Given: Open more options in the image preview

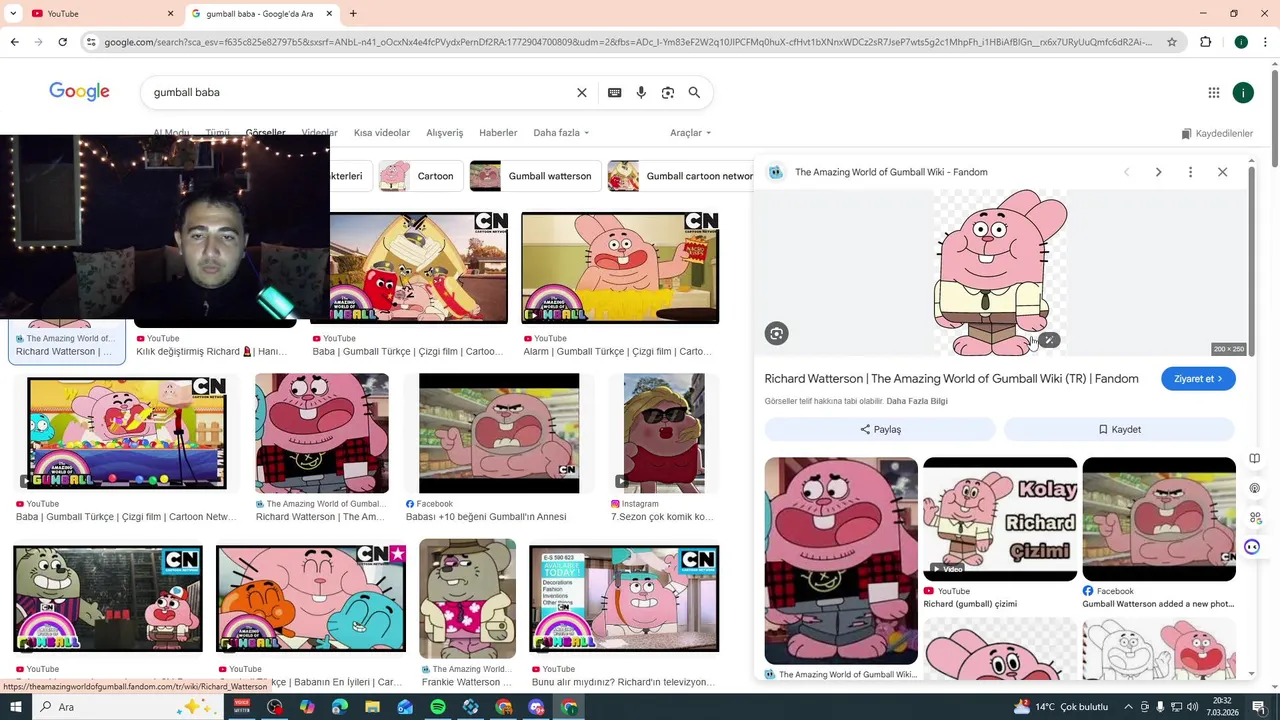Looking at the screenshot, I should pyautogui.click(x=1190, y=172).
